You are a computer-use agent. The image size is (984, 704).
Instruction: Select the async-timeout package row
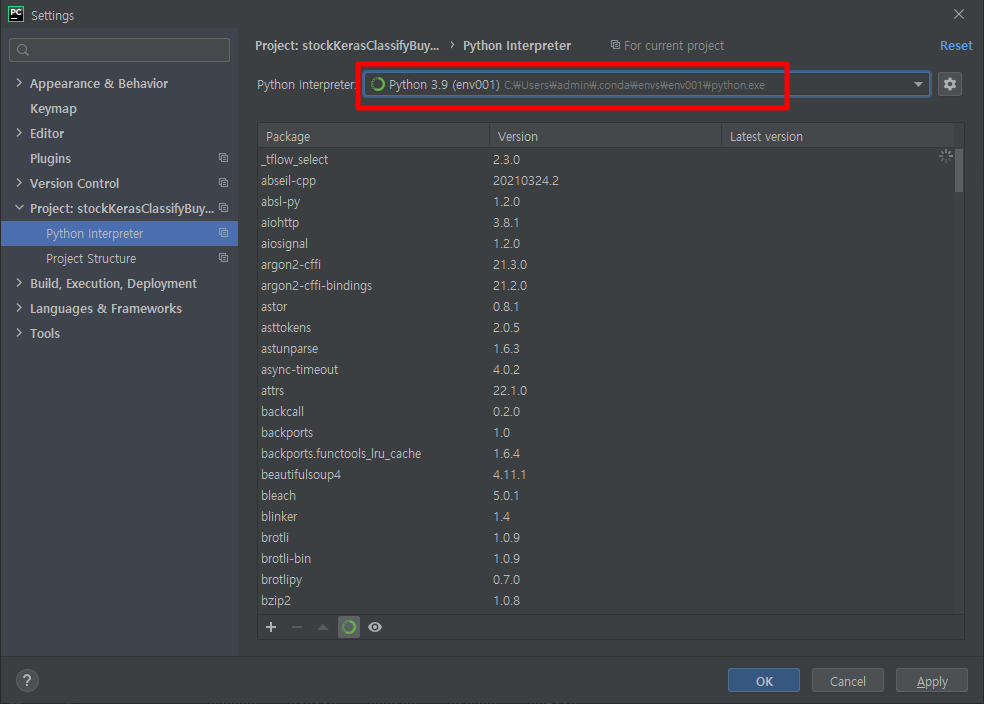(606, 370)
